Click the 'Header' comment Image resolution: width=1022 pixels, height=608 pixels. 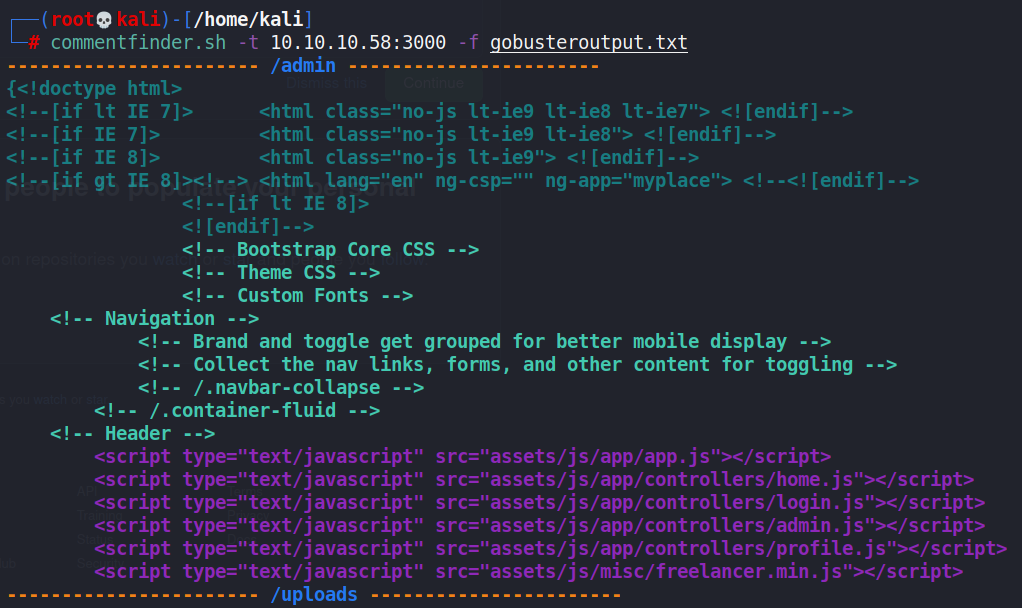coord(133,434)
